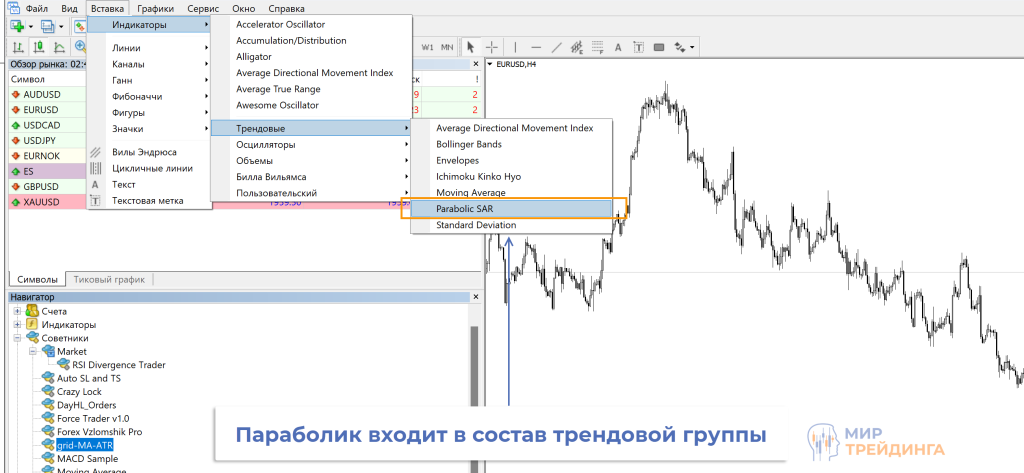The width and height of the screenshot is (1024, 473).
Task: Click the Market folder icon
Action: tap(48, 351)
